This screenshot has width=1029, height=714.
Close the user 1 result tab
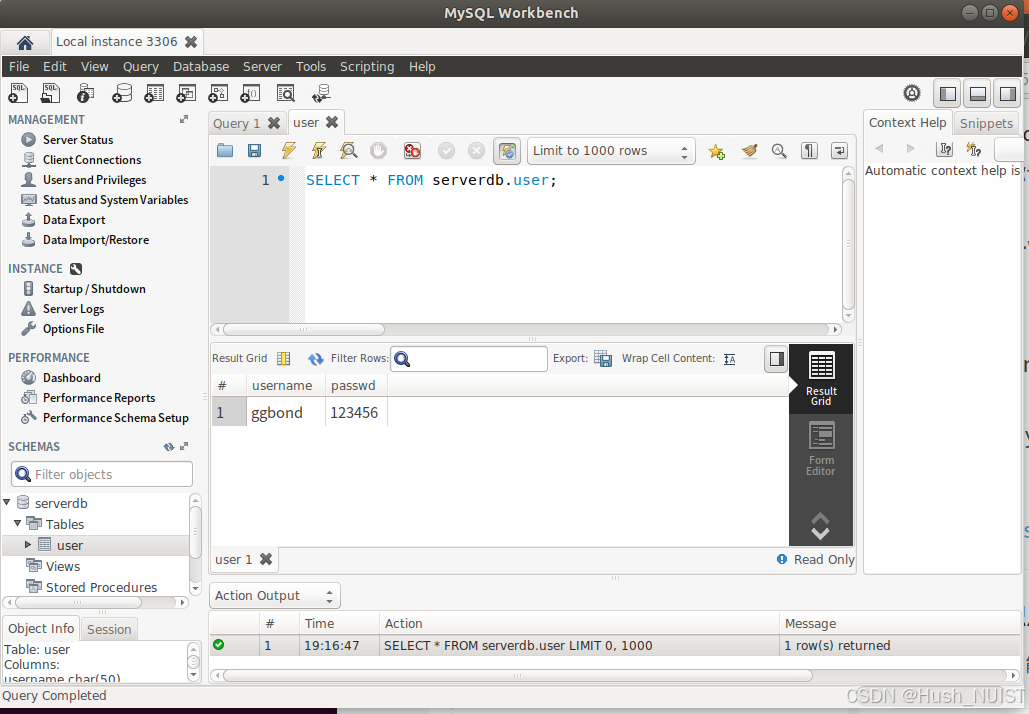pos(265,560)
